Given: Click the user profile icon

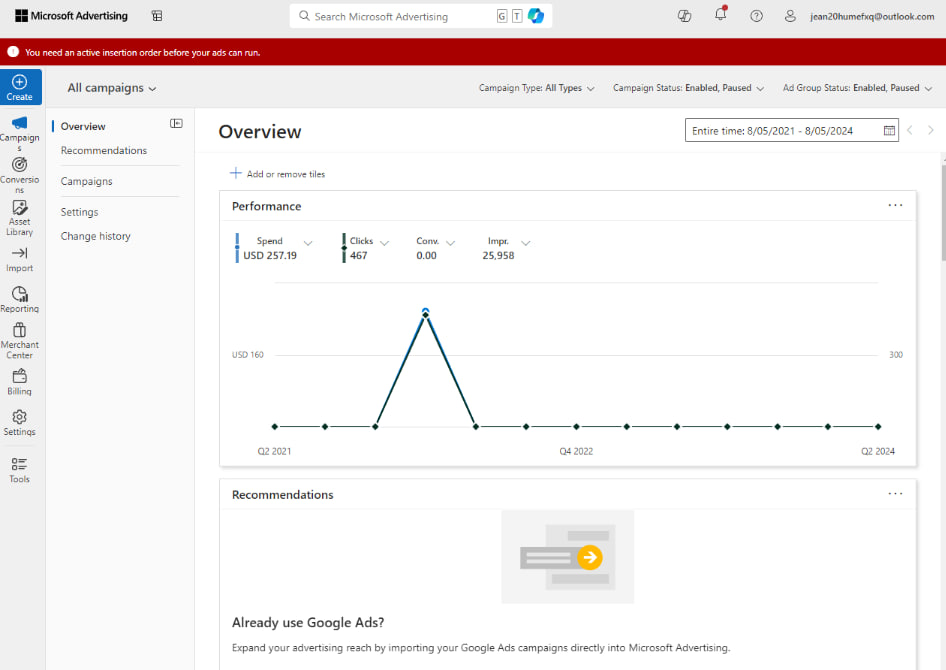Looking at the screenshot, I should tap(790, 16).
